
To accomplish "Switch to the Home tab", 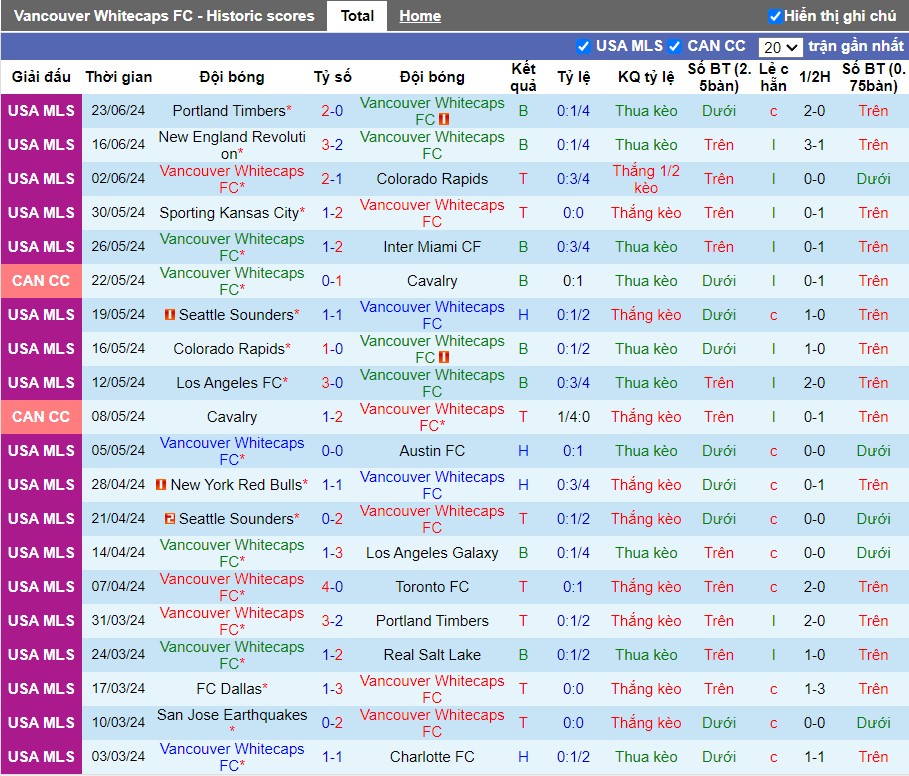I will pyautogui.click(x=420, y=16).
